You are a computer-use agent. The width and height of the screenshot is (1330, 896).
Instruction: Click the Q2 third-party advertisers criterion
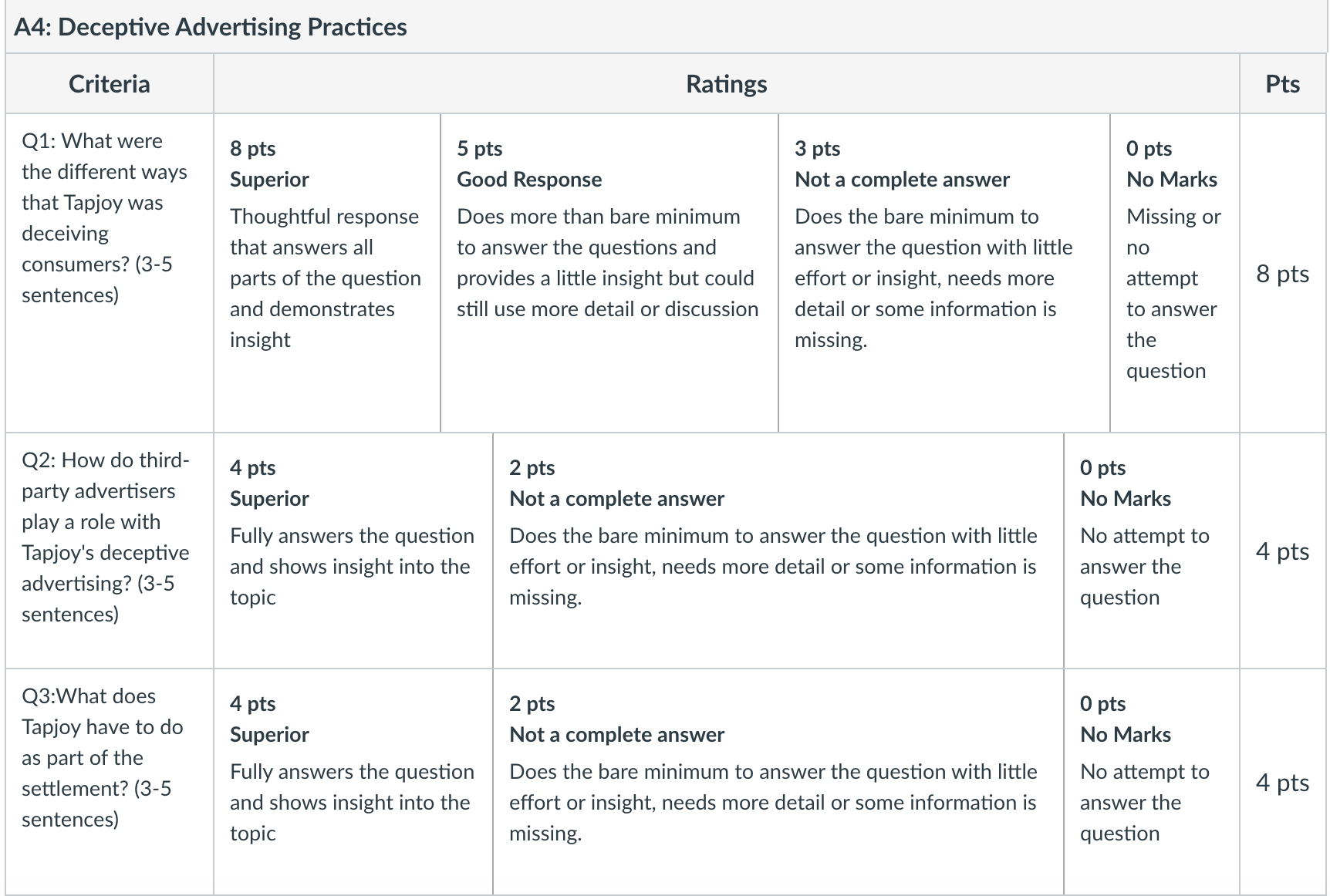(x=106, y=537)
